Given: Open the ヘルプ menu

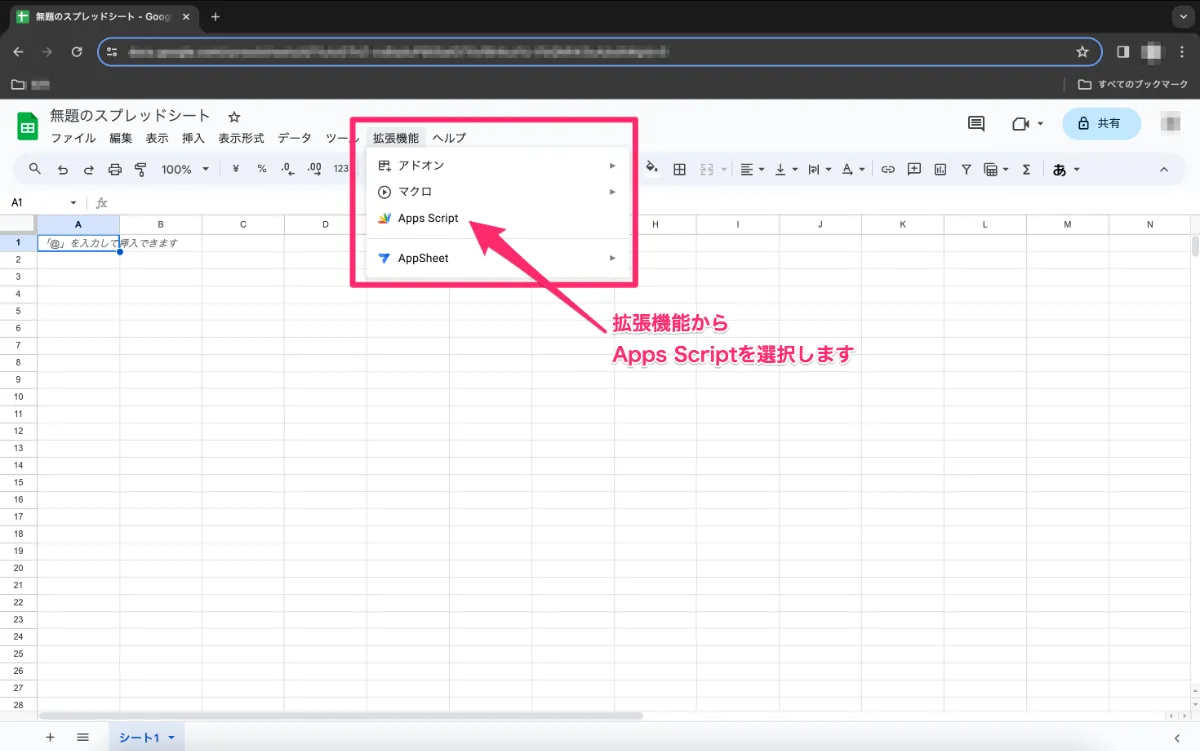Looking at the screenshot, I should tap(449, 138).
